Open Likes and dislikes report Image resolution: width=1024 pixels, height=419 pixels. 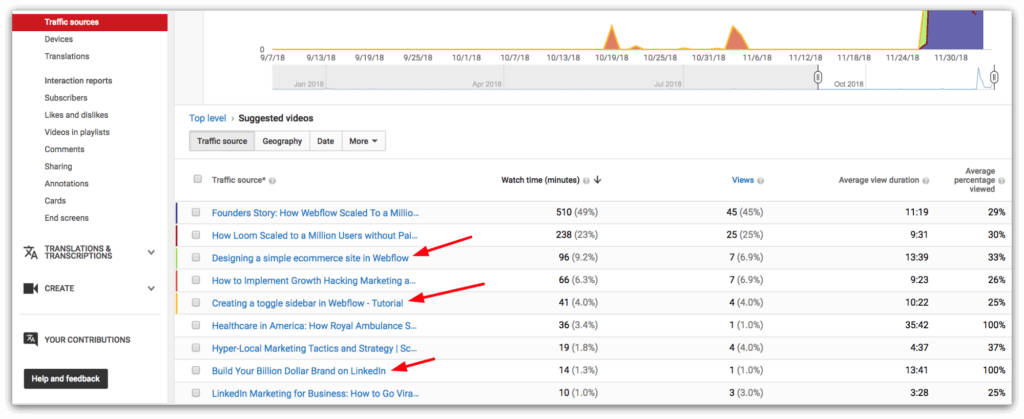point(76,115)
